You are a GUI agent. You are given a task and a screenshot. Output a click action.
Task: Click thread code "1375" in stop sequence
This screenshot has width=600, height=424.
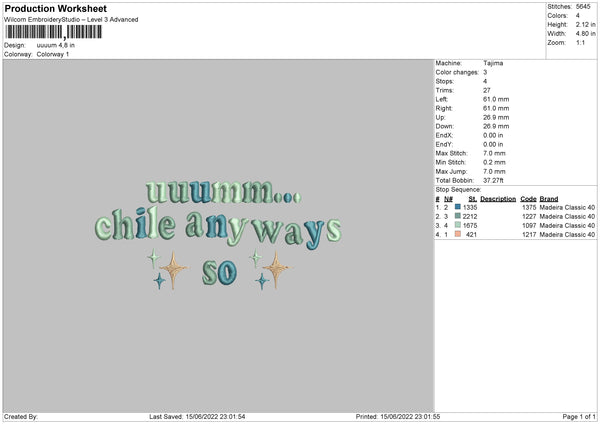point(529,207)
